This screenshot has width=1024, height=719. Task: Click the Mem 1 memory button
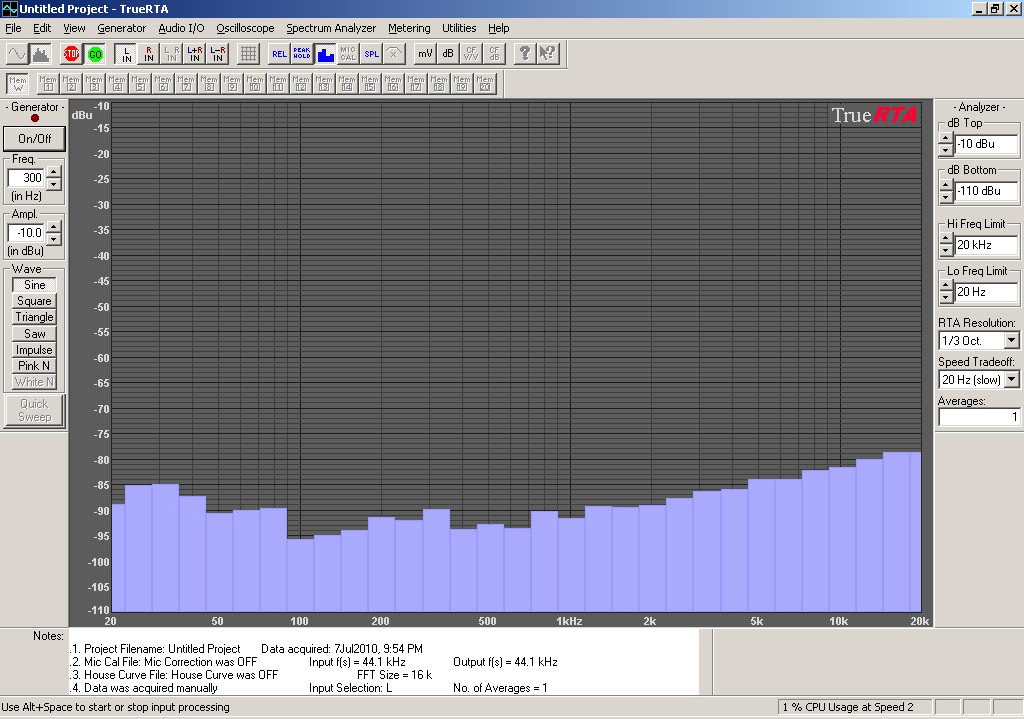pos(47,84)
